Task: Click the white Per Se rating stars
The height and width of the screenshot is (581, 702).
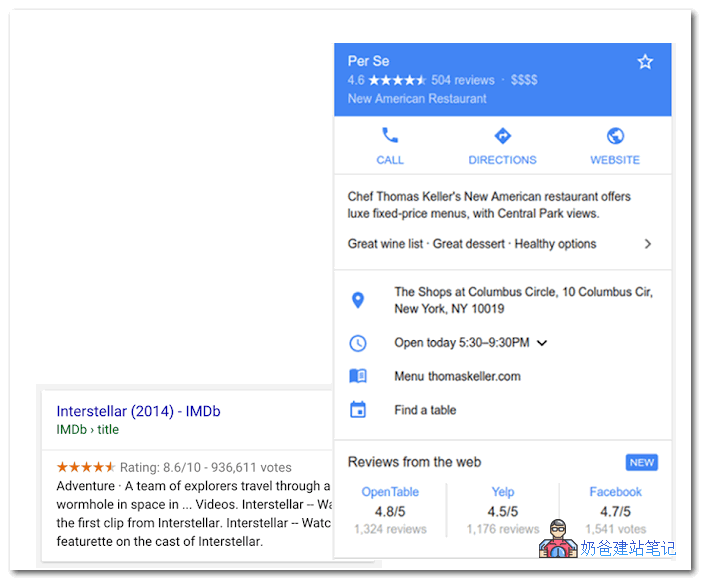Action: (397, 80)
